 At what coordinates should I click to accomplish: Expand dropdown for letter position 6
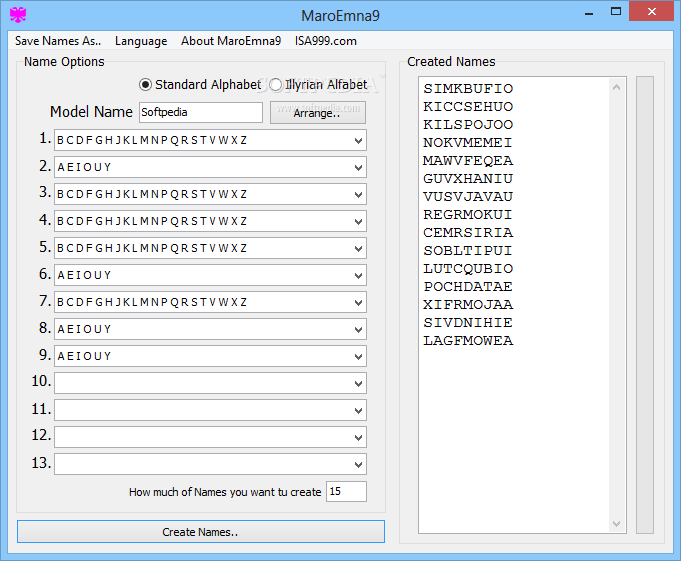[358, 275]
